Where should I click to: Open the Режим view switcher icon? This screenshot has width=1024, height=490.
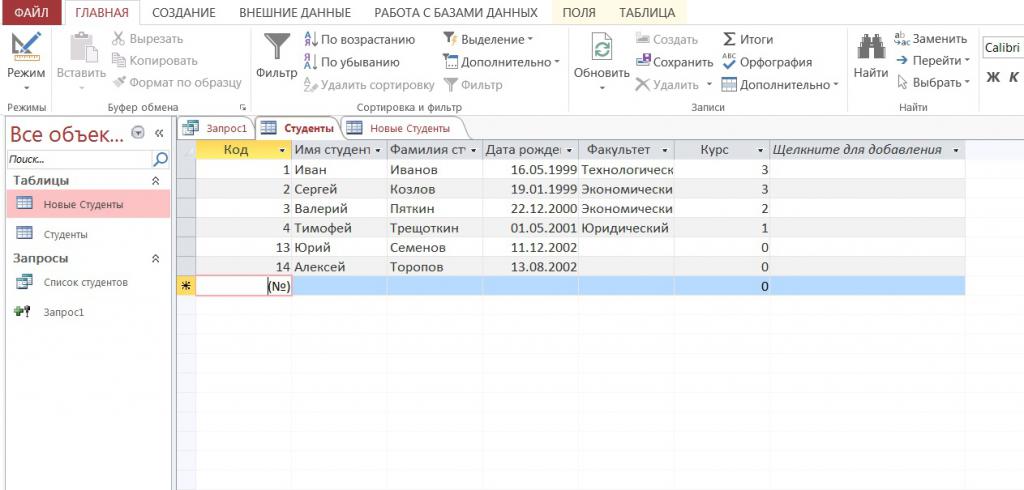pyautogui.click(x=26, y=47)
